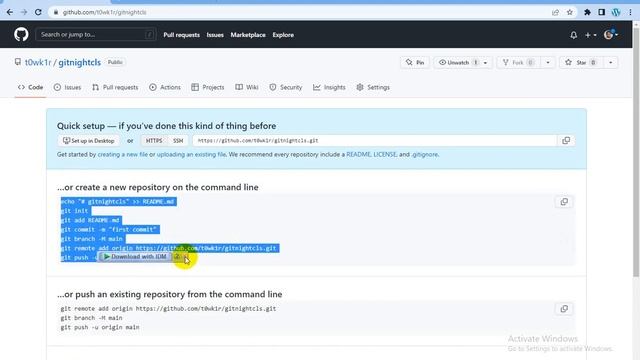This screenshot has width=640, height=360.
Task: Select the SSH protocol toggle
Action: pos(178,140)
